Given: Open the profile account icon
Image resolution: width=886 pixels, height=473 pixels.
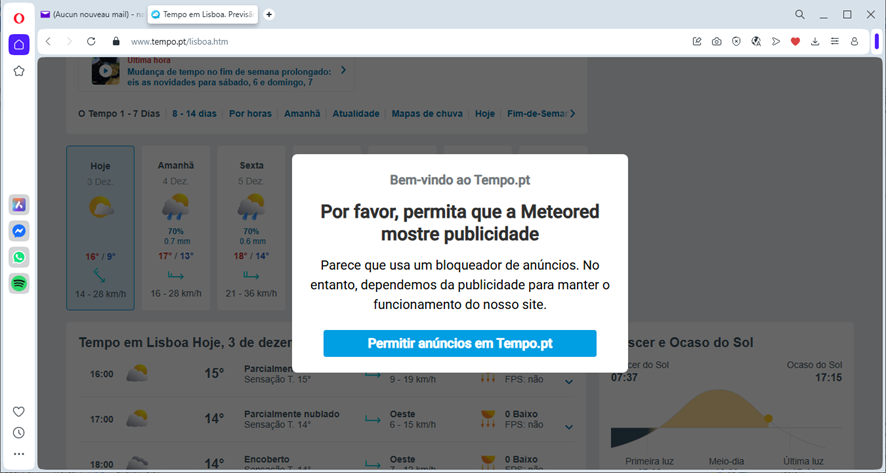Looking at the screenshot, I should (854, 41).
